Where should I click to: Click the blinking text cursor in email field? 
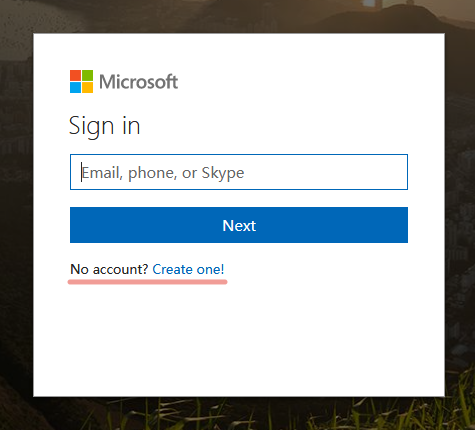point(81,172)
